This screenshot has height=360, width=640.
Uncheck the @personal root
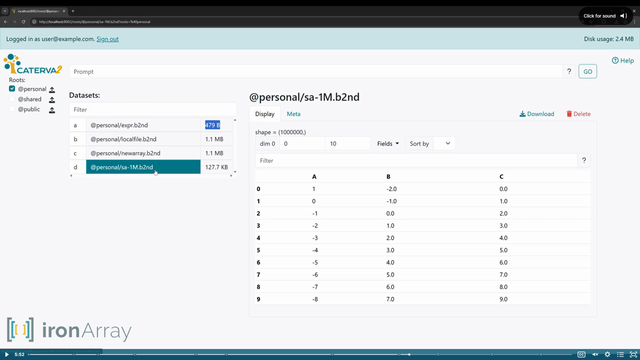pos(12,89)
